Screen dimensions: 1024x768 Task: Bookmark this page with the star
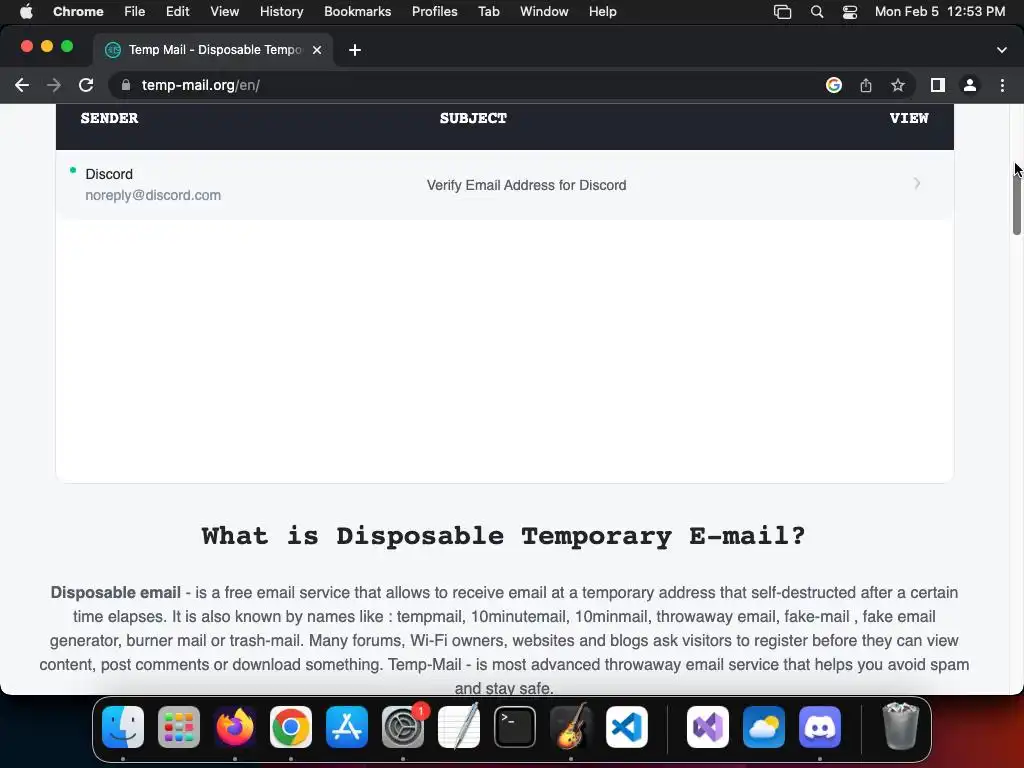(898, 85)
